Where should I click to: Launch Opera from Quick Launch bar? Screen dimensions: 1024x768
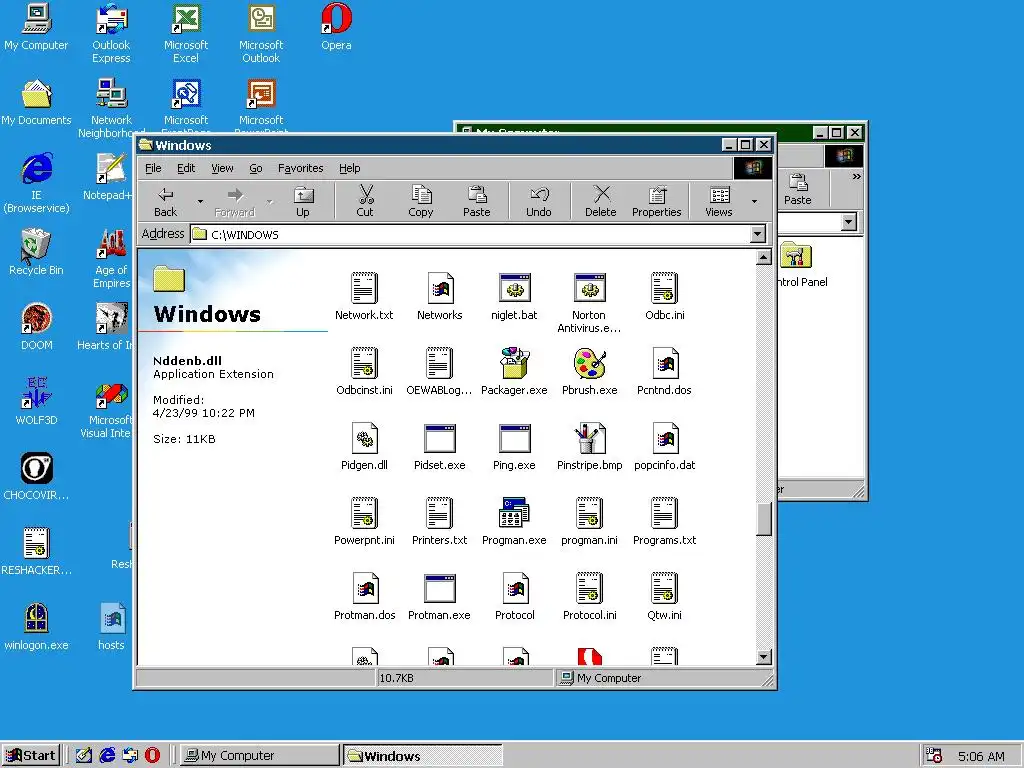point(152,756)
